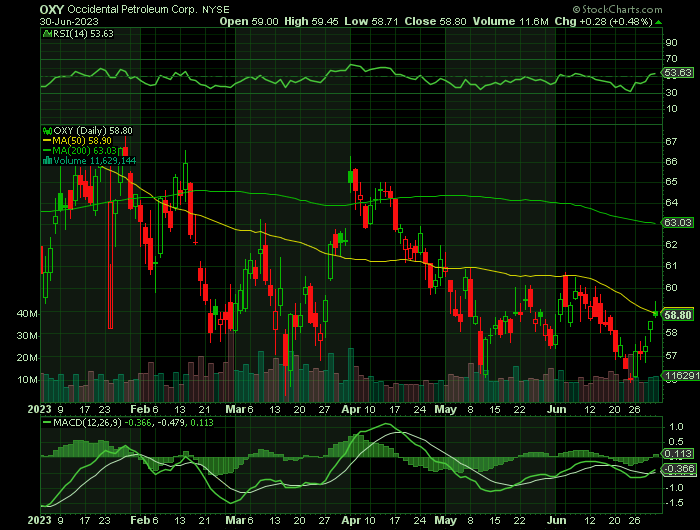The image size is (700, 530).
Task: Click the 90 level on the RSI axis
Action: click(x=671, y=42)
